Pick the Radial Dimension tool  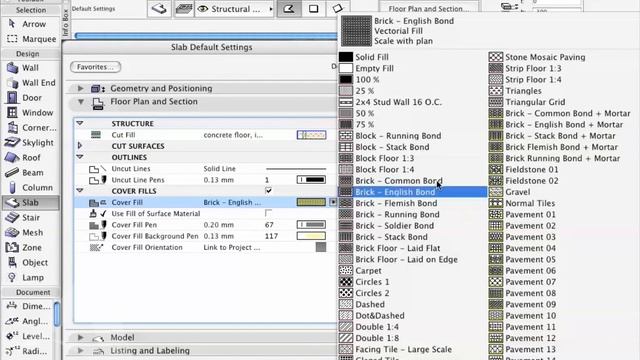point(28,351)
